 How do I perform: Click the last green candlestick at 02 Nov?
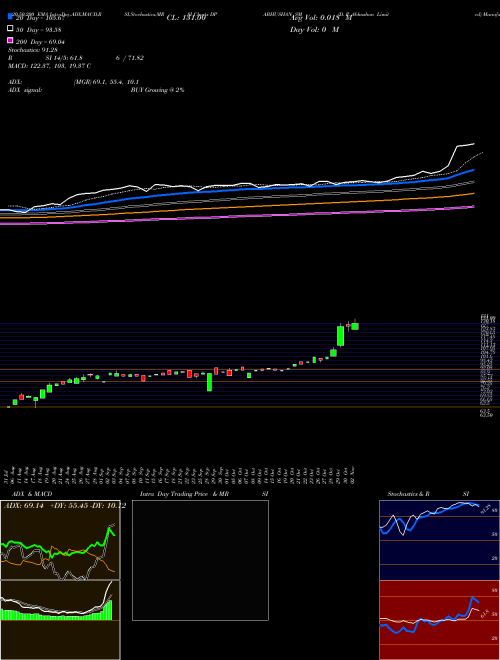coord(355,326)
